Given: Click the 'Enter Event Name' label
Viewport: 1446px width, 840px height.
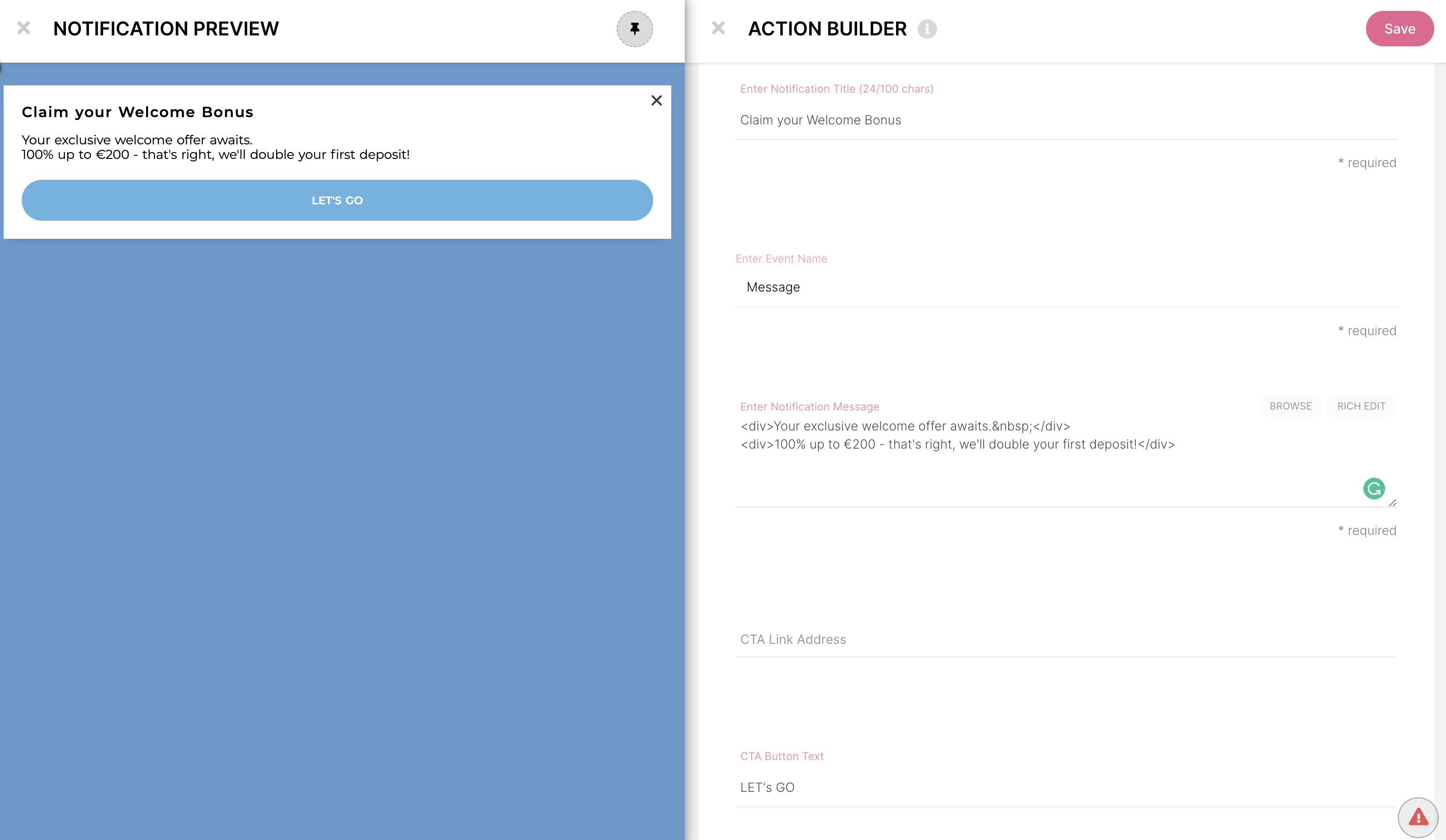Looking at the screenshot, I should click(x=782, y=259).
